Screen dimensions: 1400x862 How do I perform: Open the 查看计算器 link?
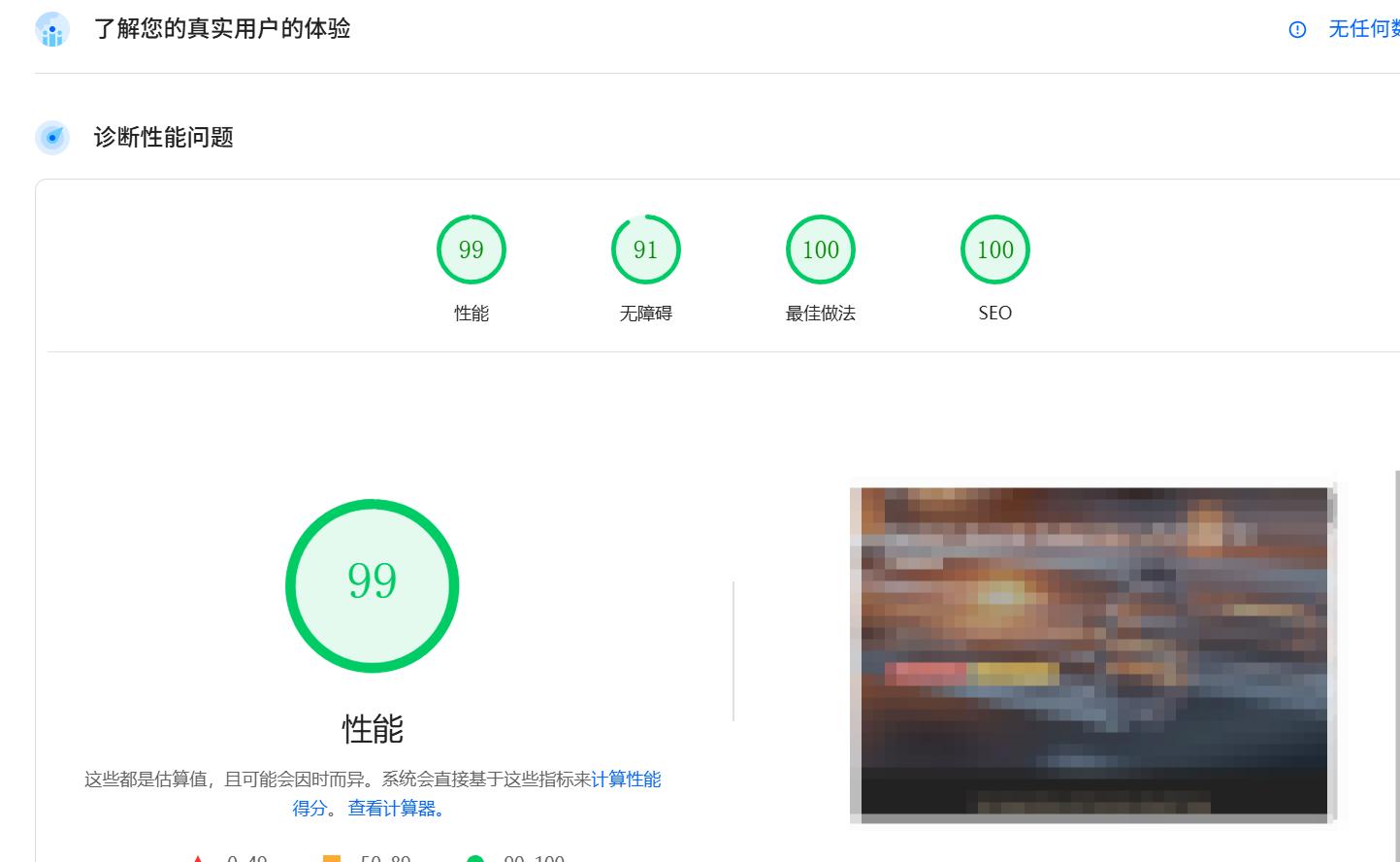pyautogui.click(x=392, y=808)
